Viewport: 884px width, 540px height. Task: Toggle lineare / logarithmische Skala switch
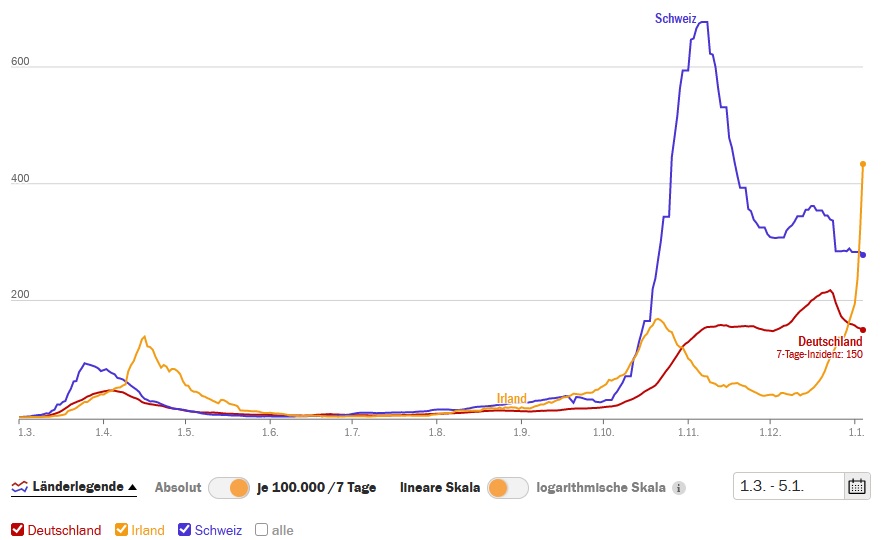(508, 488)
